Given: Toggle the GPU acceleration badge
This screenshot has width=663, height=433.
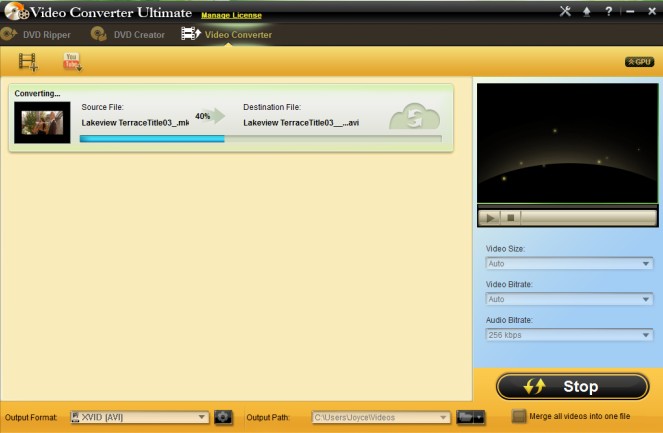Looking at the screenshot, I should pos(639,62).
